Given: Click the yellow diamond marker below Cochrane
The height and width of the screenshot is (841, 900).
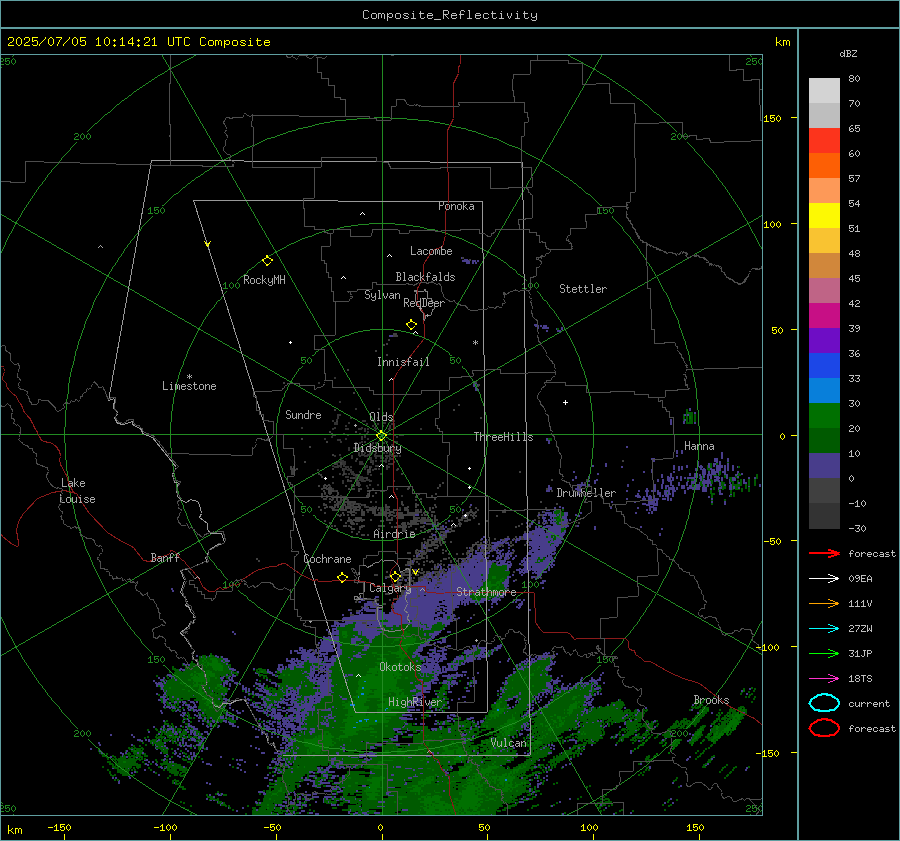Looking at the screenshot, I should [x=342, y=577].
